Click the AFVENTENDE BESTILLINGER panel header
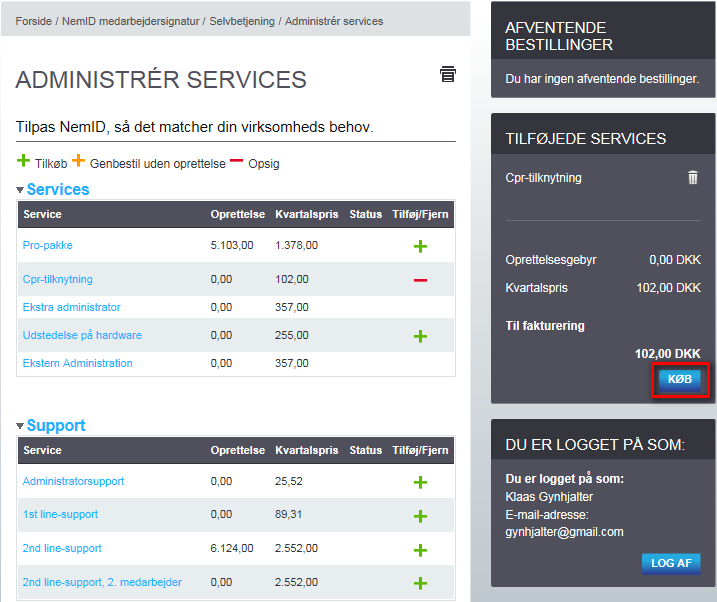717x602 pixels. [603, 31]
